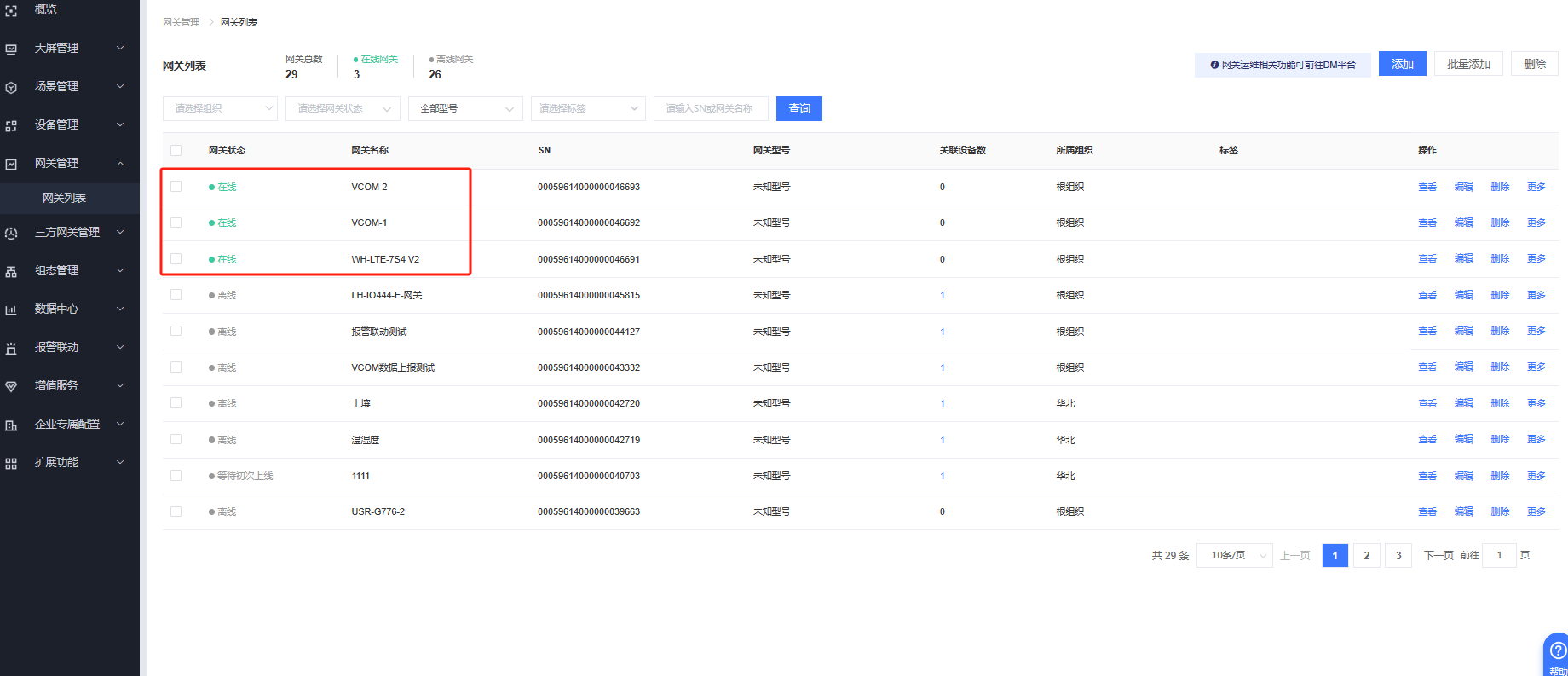1568x676 pixels.
Task: Click the blue 添加 button
Action: 1402,64
